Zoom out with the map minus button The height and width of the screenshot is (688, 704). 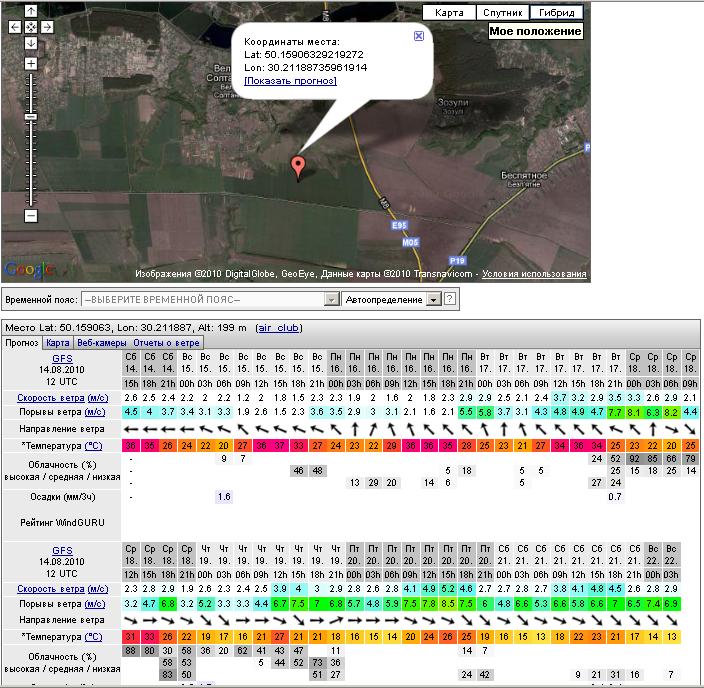click(x=31, y=215)
